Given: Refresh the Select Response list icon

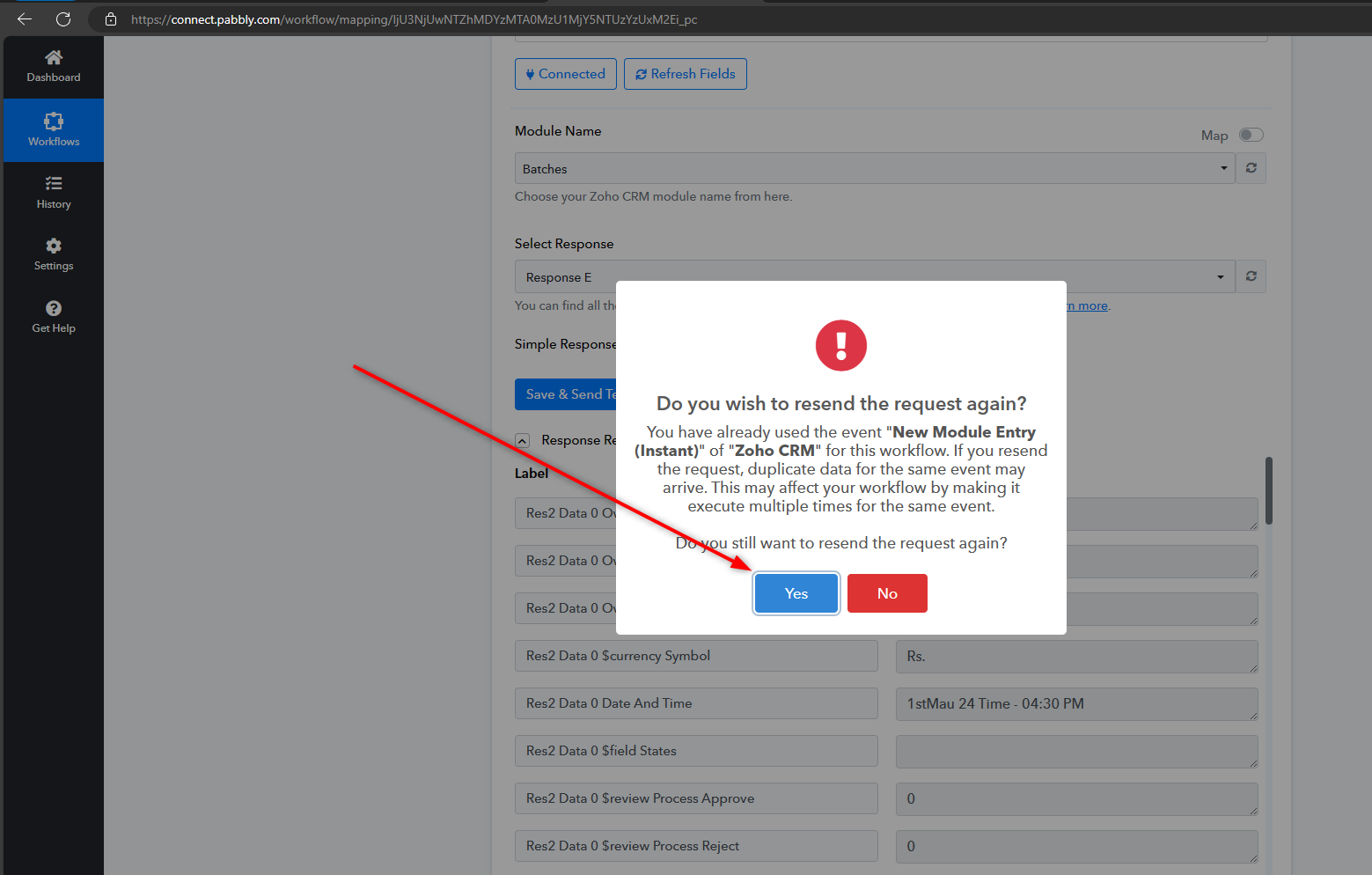Looking at the screenshot, I should tap(1251, 276).
